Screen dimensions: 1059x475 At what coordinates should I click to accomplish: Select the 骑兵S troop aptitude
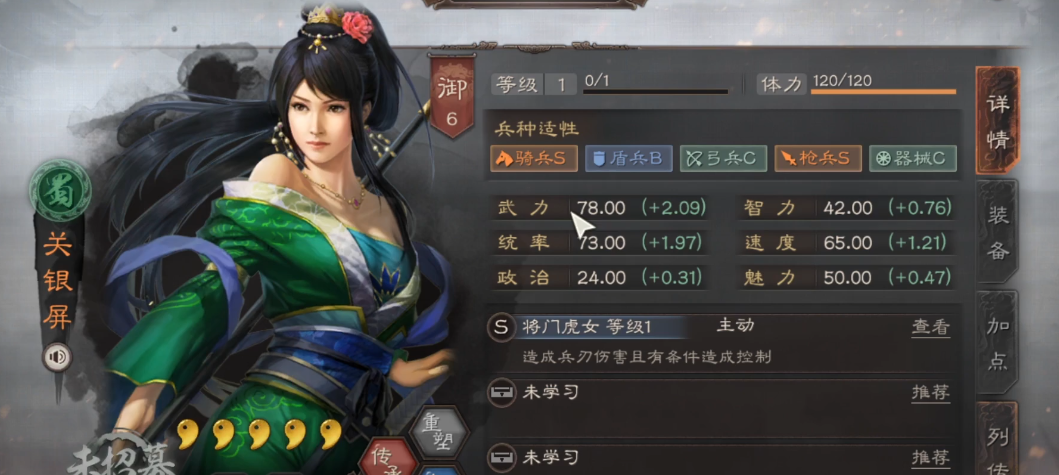(x=534, y=159)
